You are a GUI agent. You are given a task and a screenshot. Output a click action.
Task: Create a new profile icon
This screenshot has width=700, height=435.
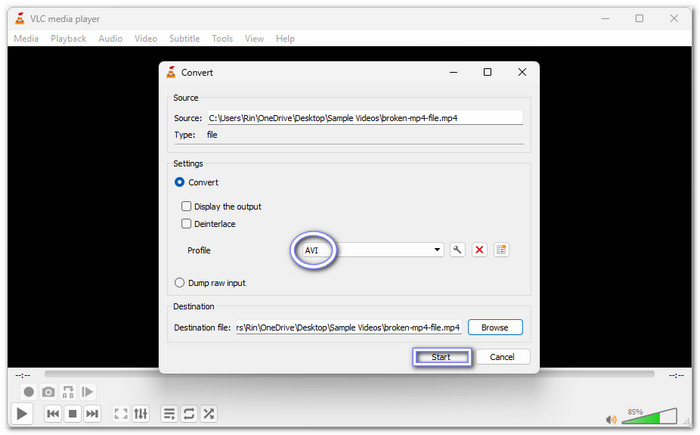pyautogui.click(x=501, y=250)
